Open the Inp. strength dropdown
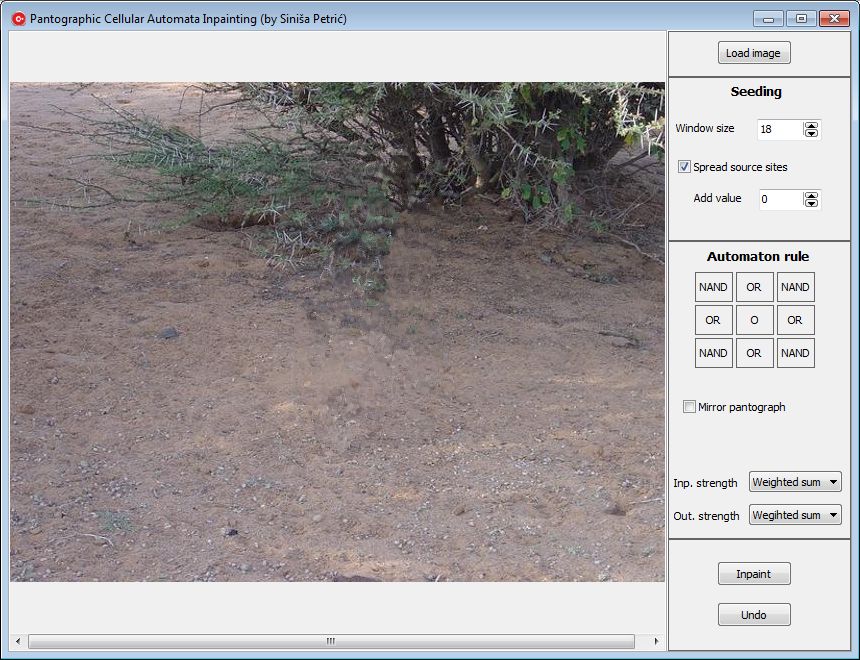 (795, 482)
